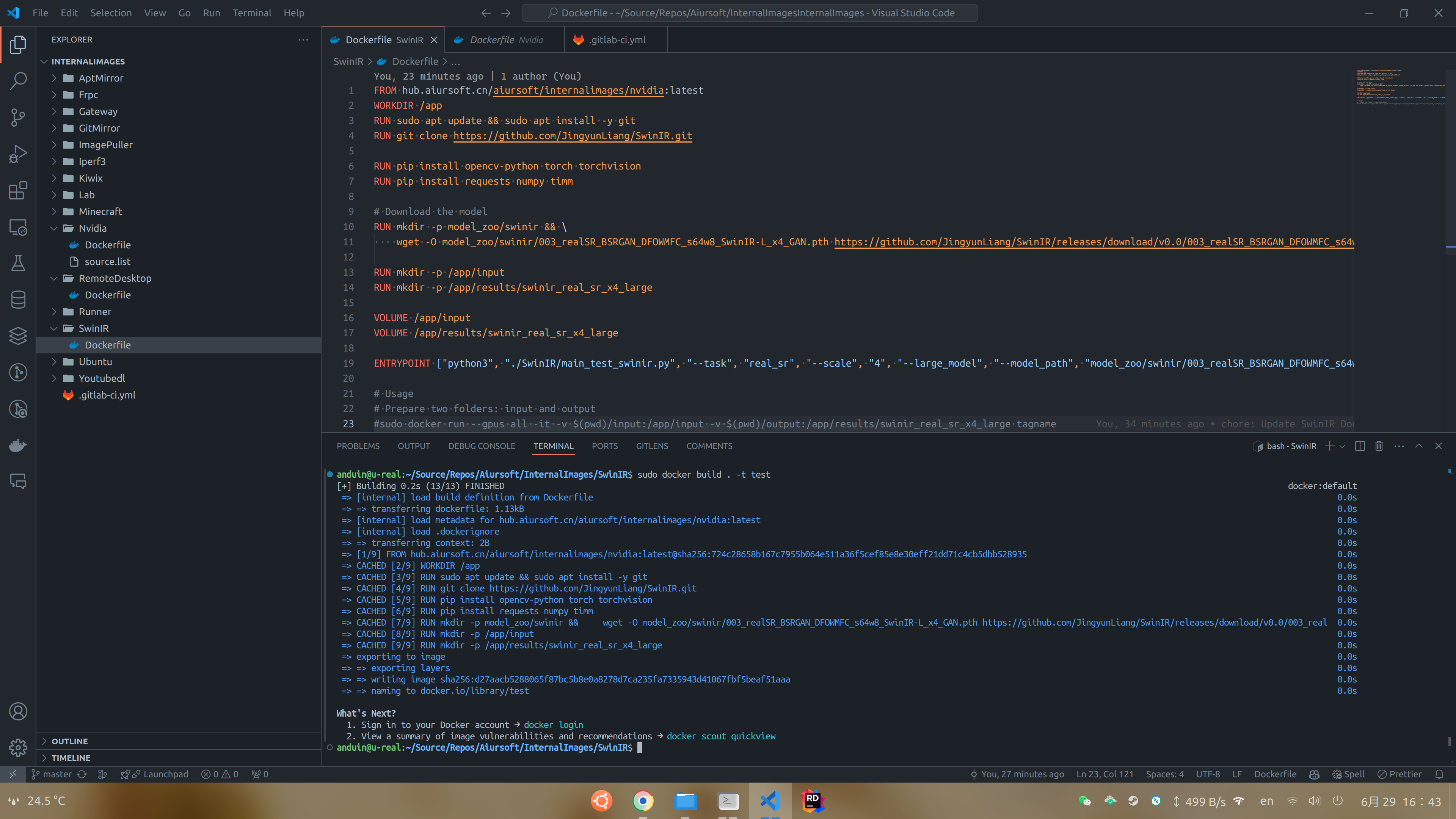Toggle Prettier status bar item
The image size is (1456, 819).
[x=1400, y=774]
